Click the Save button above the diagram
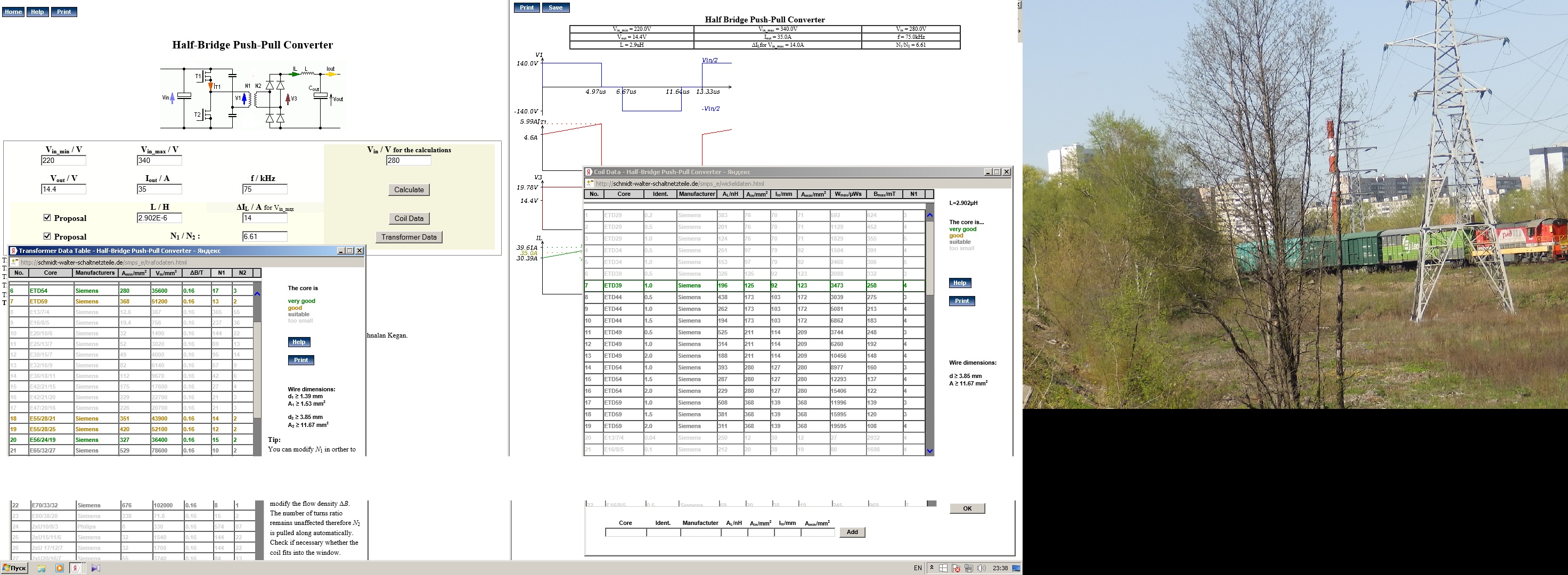 click(555, 8)
